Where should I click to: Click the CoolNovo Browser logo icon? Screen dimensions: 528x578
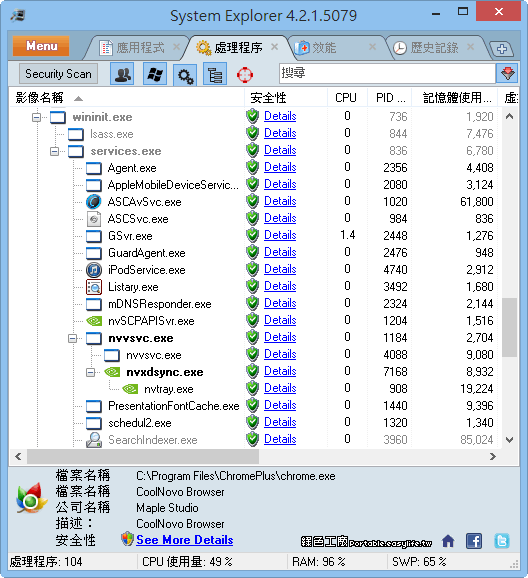click(x=31, y=498)
